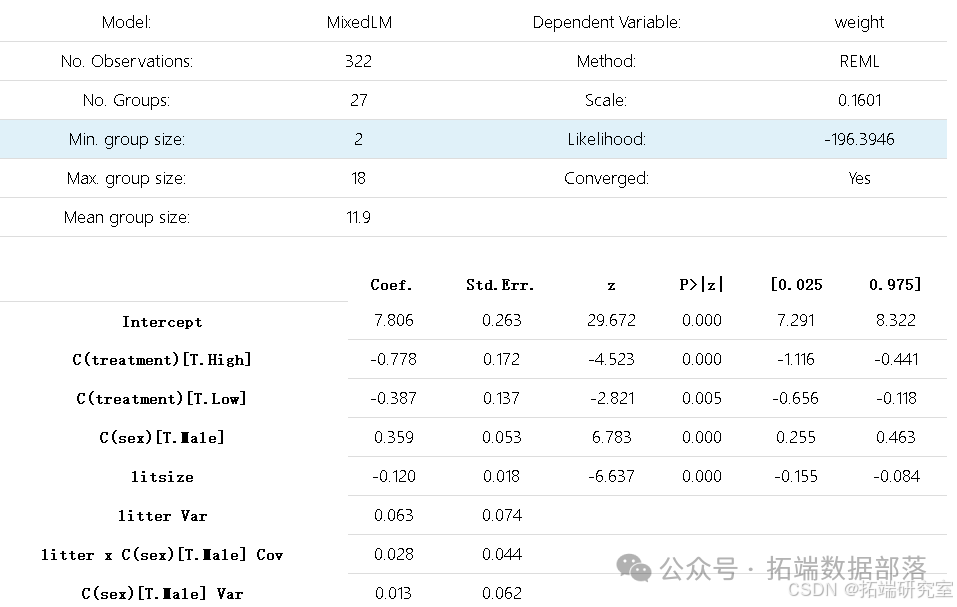957x607 pixels.
Task: Select the Converged Yes value
Action: (x=859, y=178)
